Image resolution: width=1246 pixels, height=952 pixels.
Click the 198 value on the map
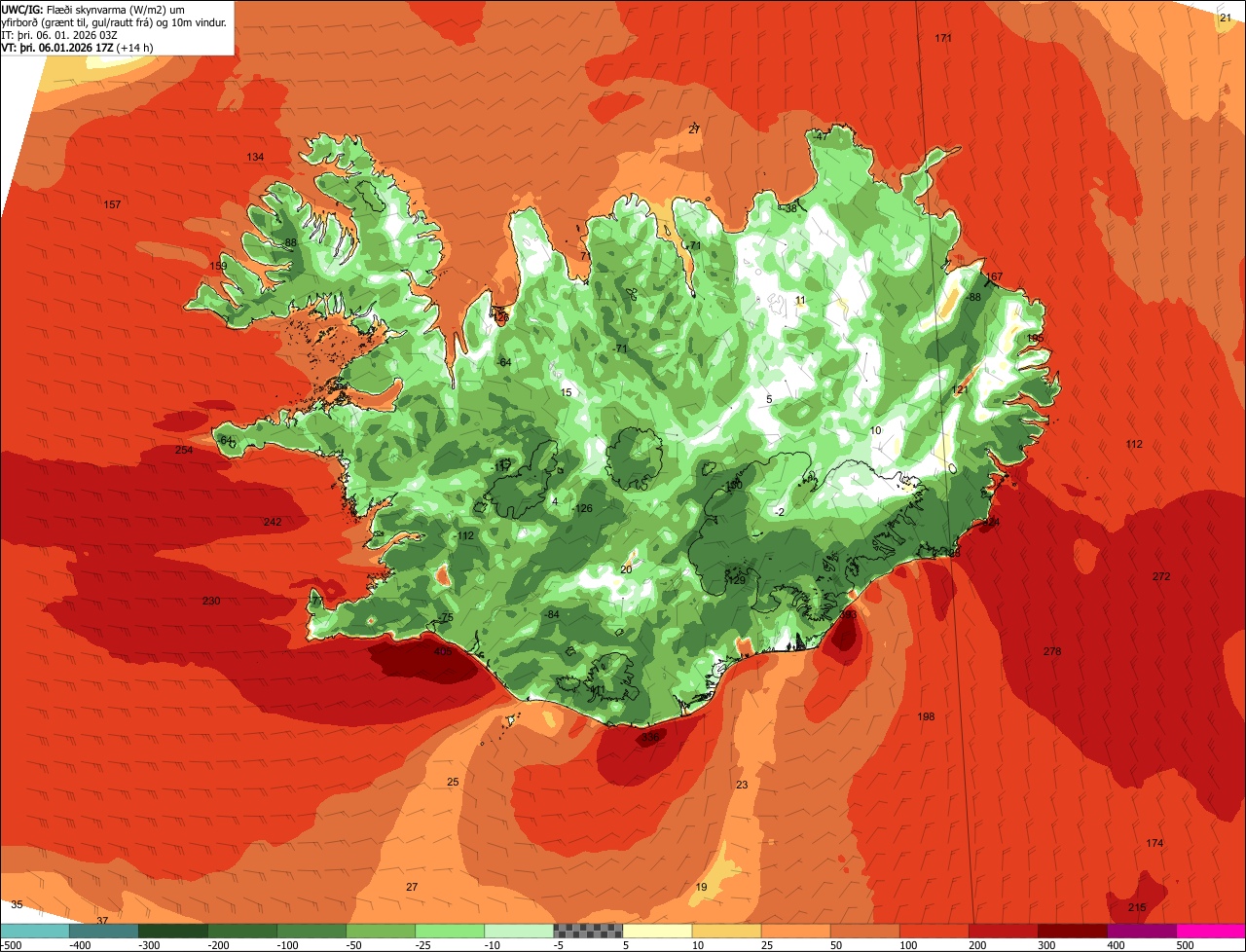tap(926, 716)
